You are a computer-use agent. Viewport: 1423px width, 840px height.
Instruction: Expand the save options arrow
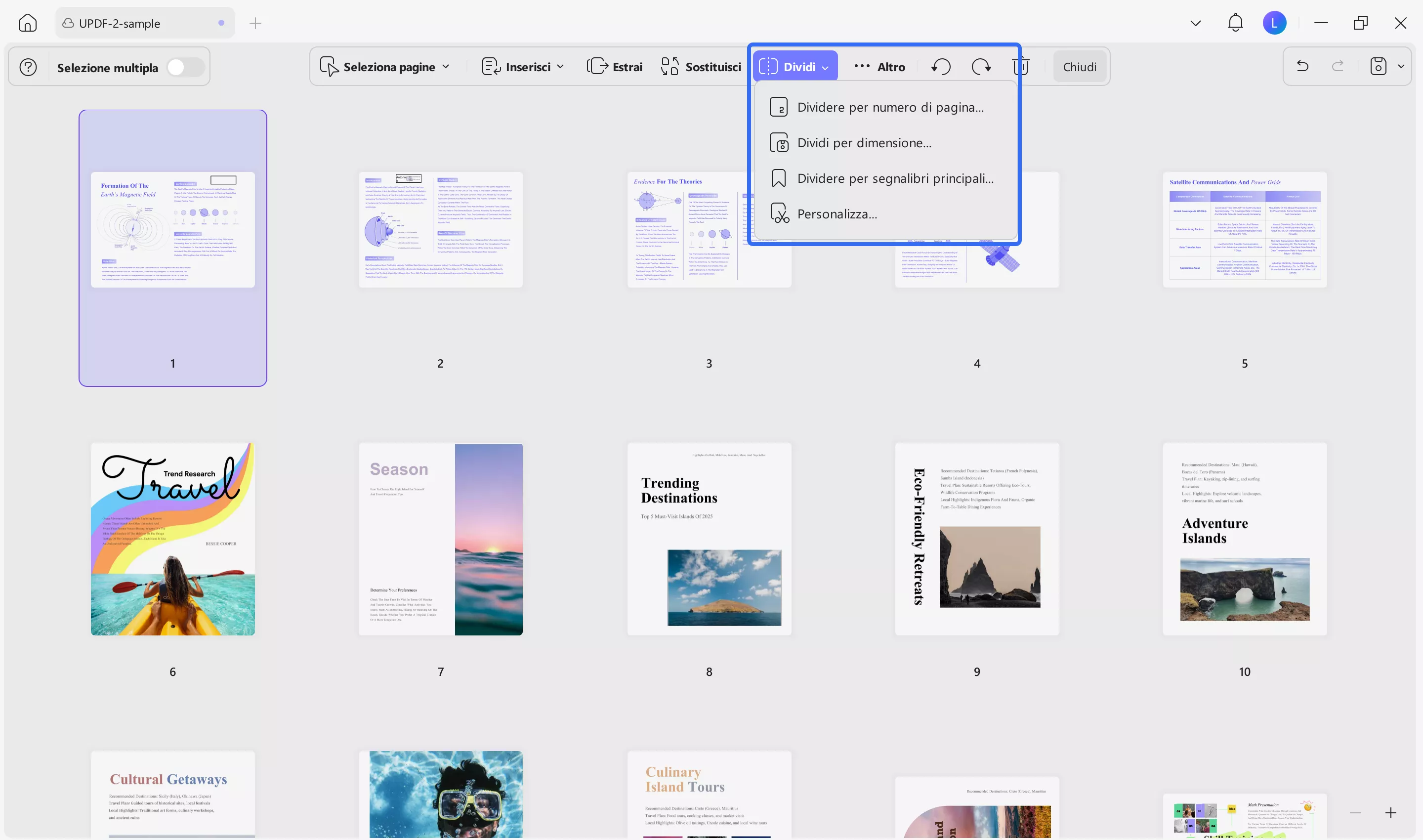(x=1401, y=66)
